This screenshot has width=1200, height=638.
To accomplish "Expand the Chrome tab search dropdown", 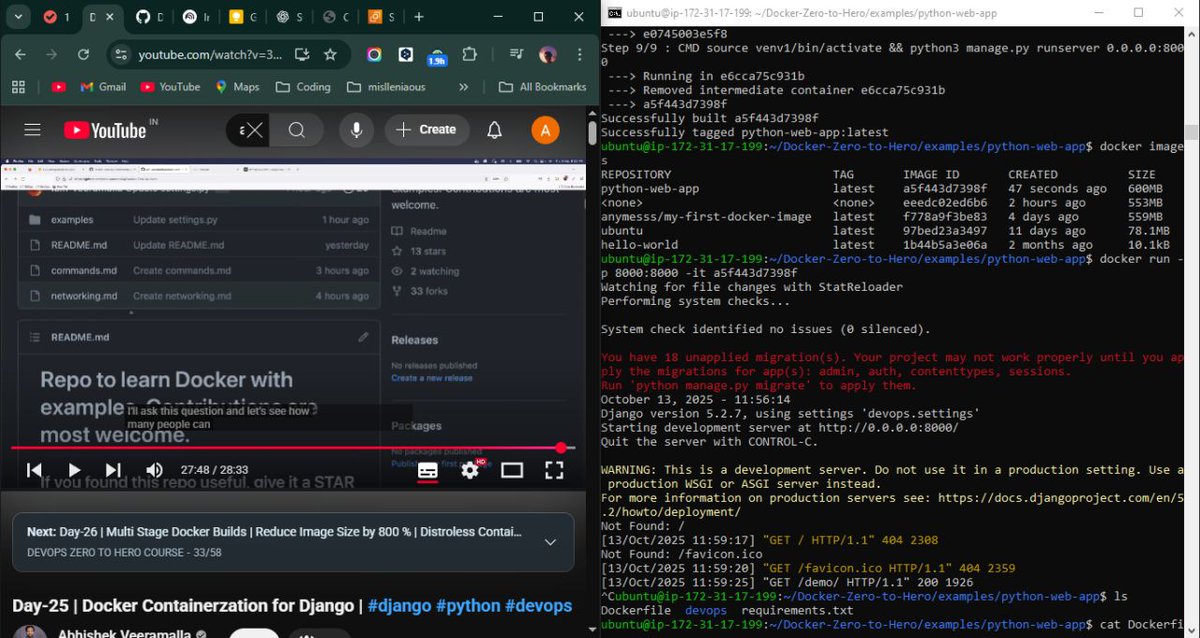I will point(19,17).
